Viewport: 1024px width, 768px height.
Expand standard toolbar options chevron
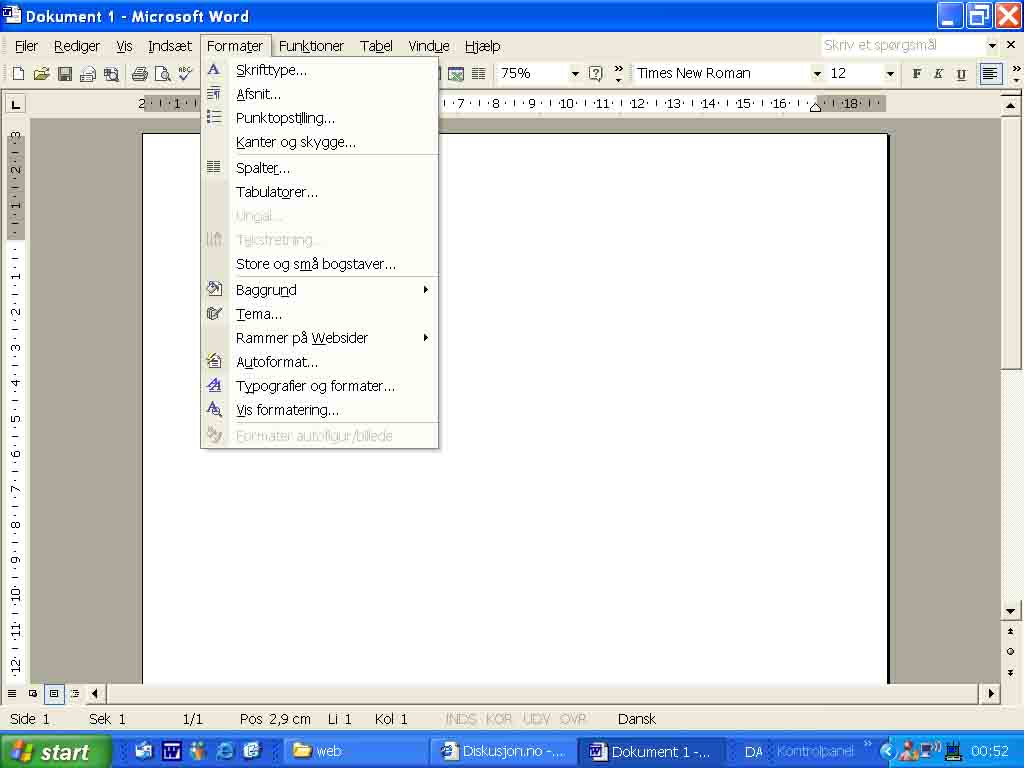(618, 74)
